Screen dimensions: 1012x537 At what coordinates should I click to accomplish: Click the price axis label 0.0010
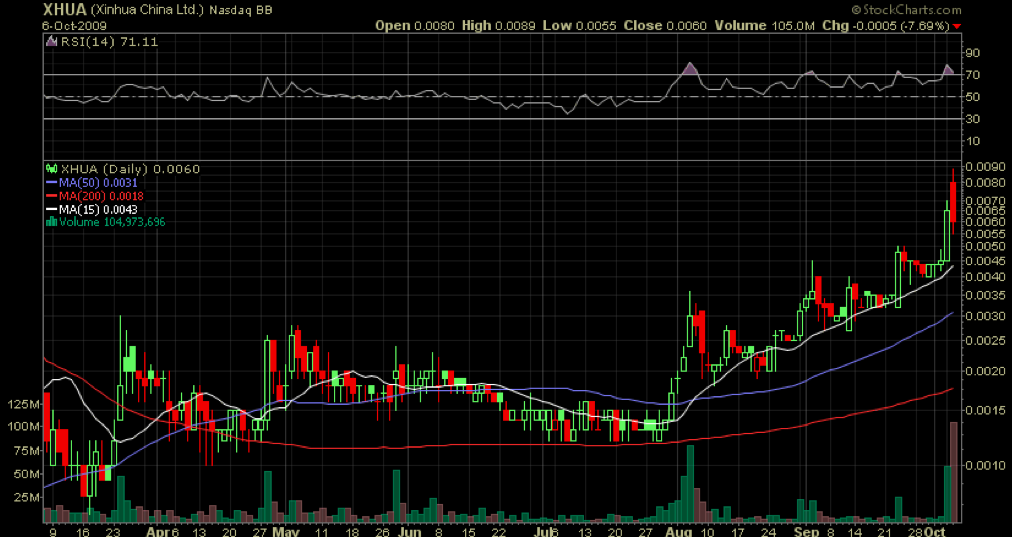coord(984,465)
